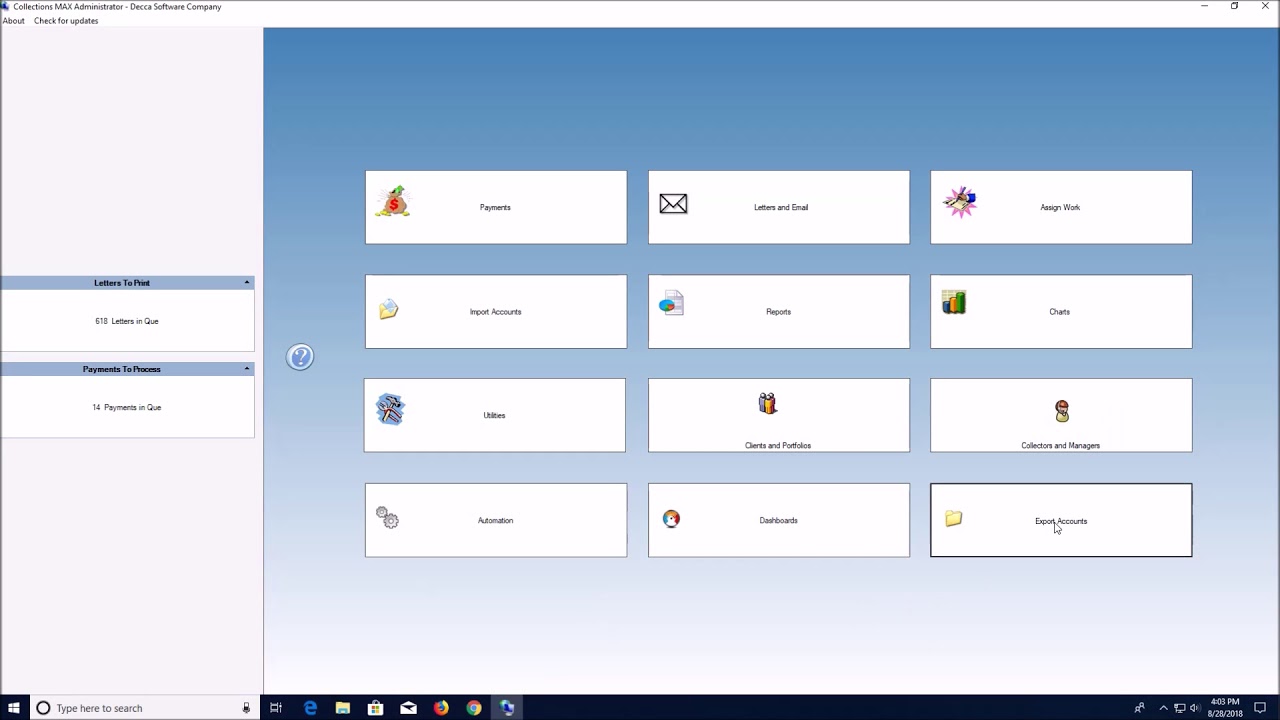Open the network status tray icon

1179,708
